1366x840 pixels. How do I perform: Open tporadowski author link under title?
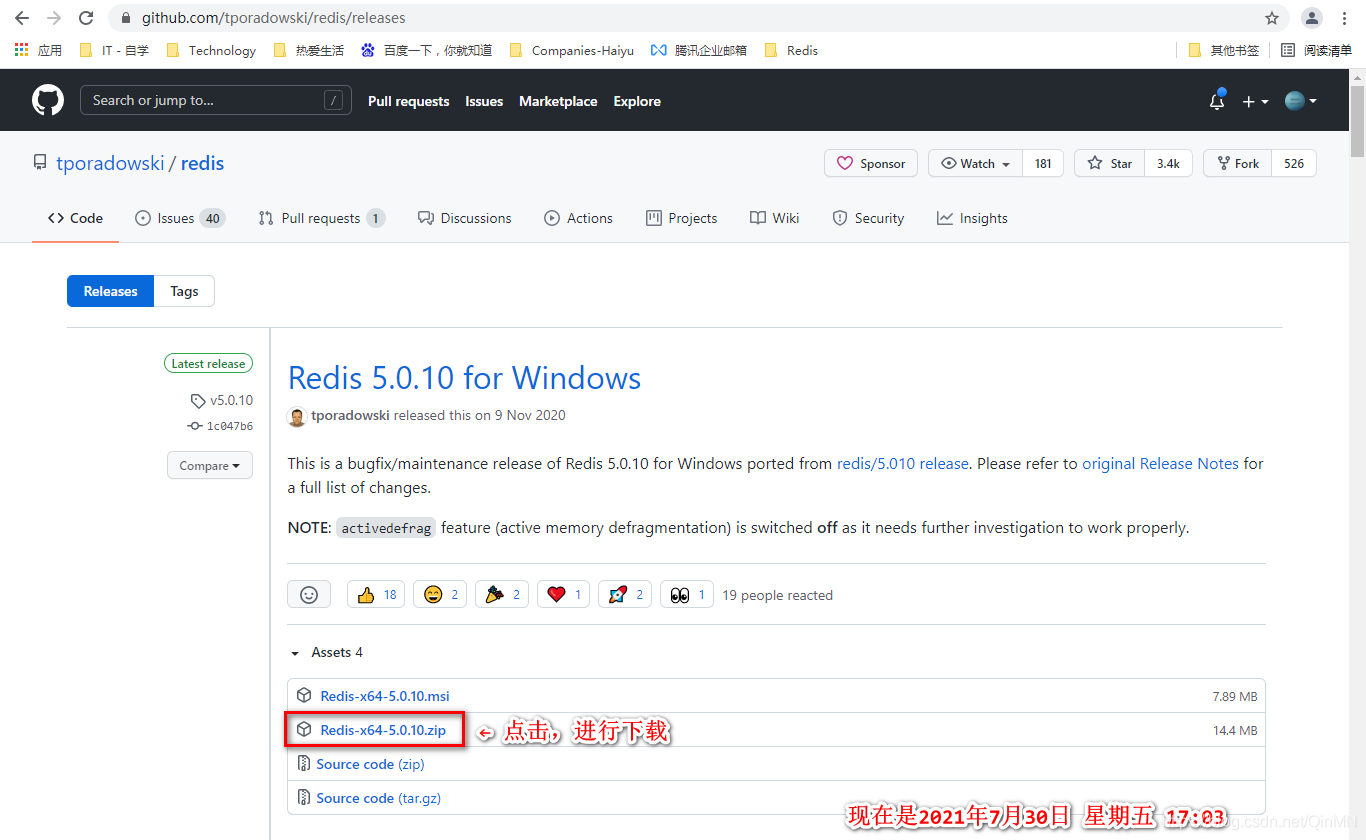[x=350, y=415]
